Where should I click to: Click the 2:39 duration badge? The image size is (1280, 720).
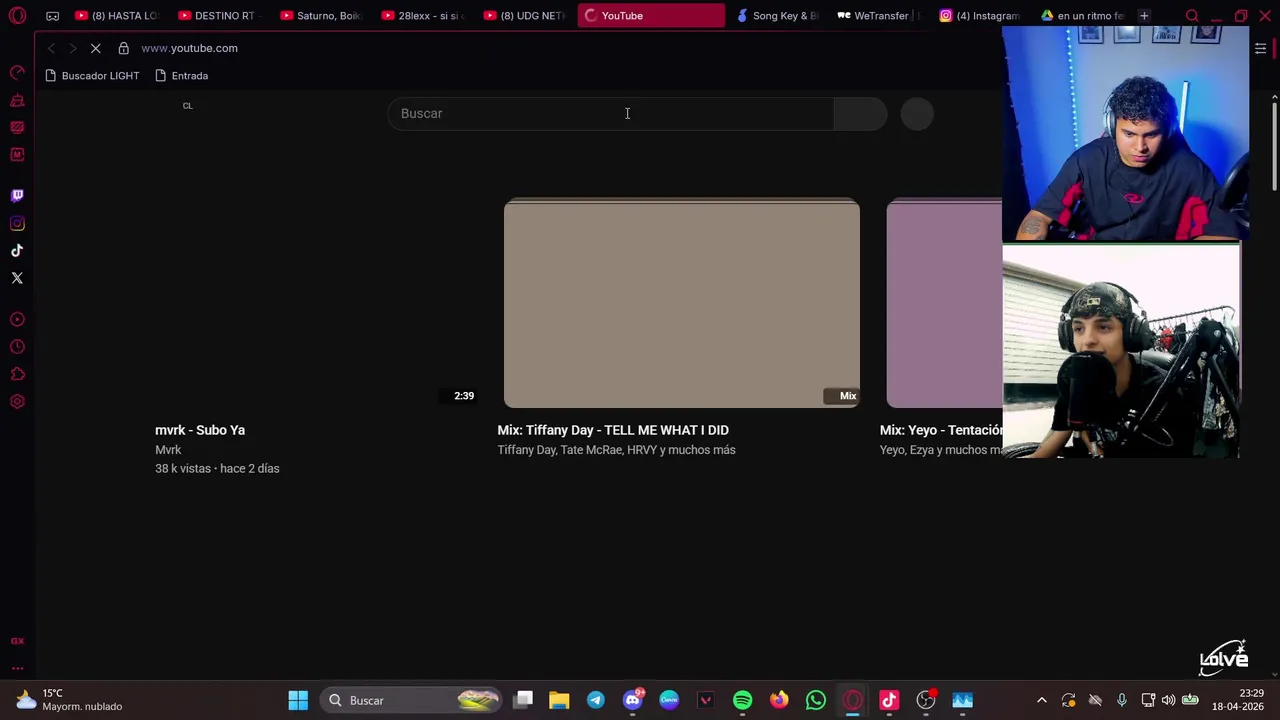tap(464, 396)
